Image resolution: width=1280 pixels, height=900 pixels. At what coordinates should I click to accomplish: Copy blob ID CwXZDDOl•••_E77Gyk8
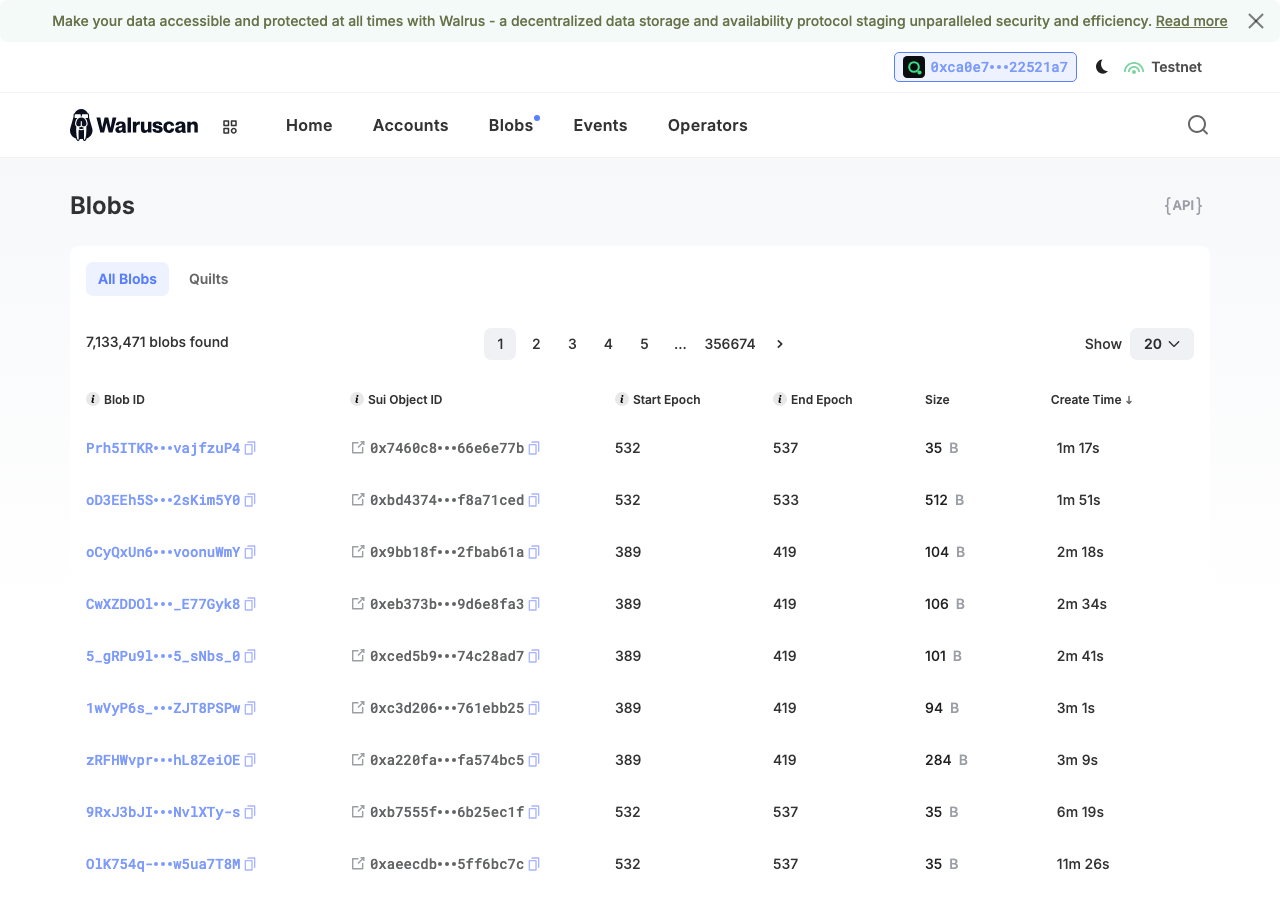(250, 604)
